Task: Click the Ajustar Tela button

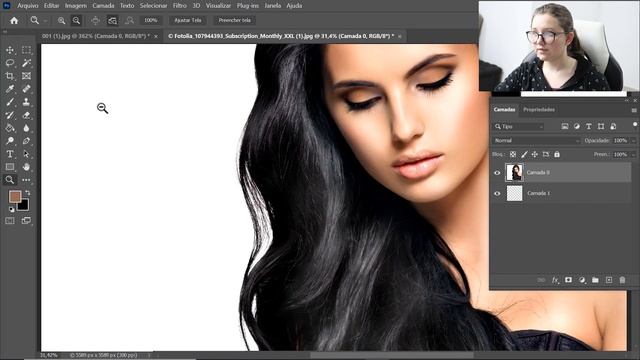Action: [x=188, y=20]
